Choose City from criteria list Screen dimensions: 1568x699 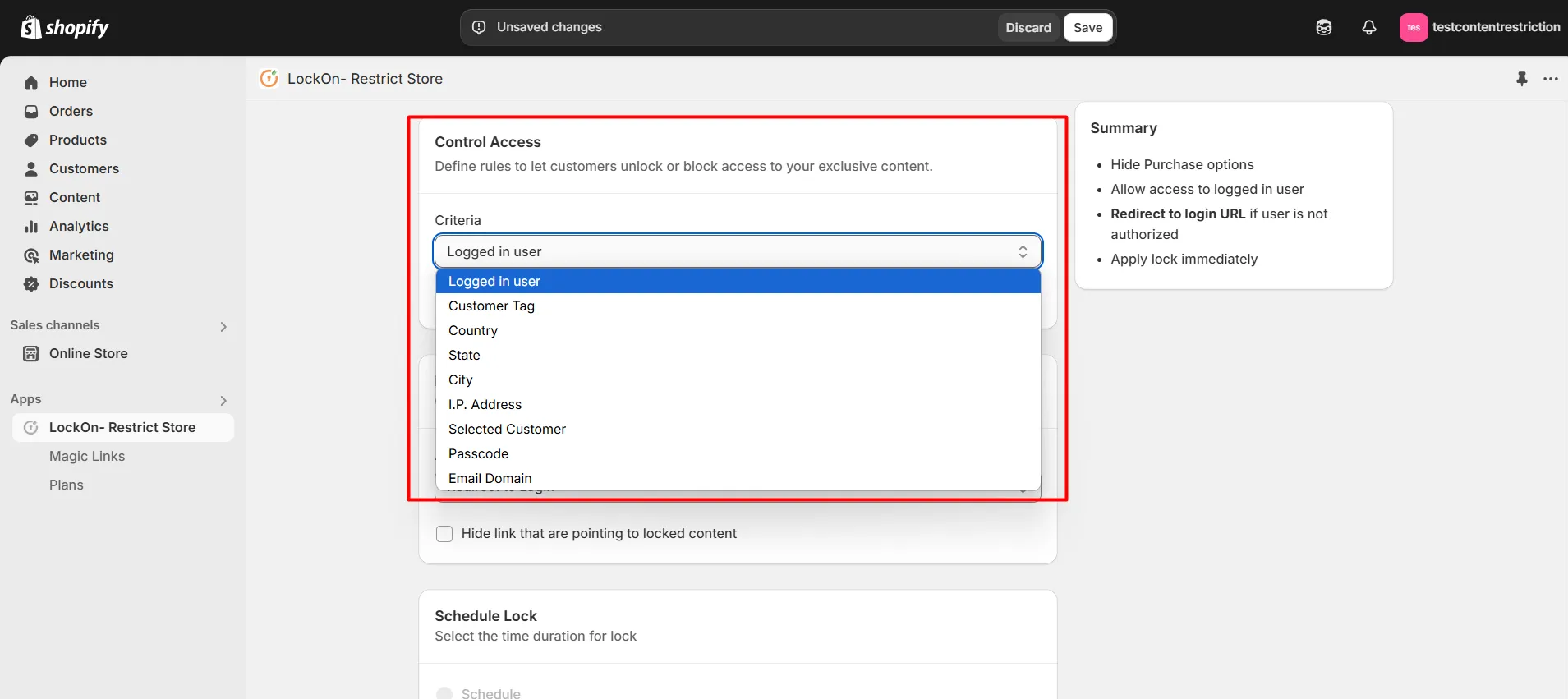click(738, 379)
